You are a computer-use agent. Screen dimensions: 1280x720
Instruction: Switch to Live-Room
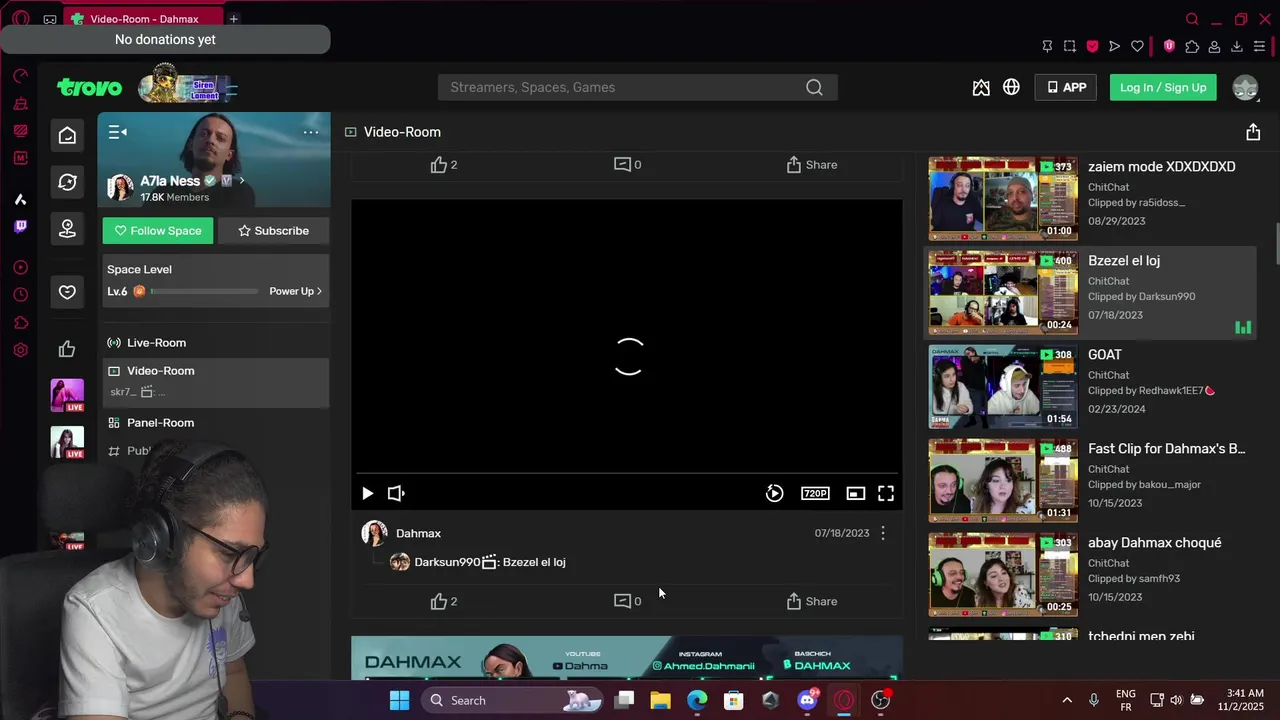(215, 343)
